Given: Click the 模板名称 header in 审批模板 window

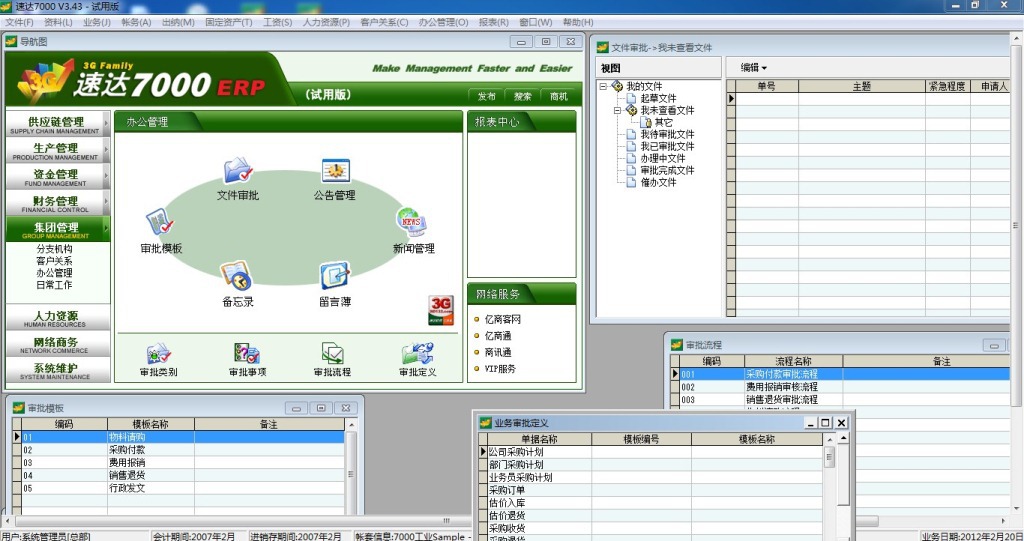Looking at the screenshot, I should [151, 424].
